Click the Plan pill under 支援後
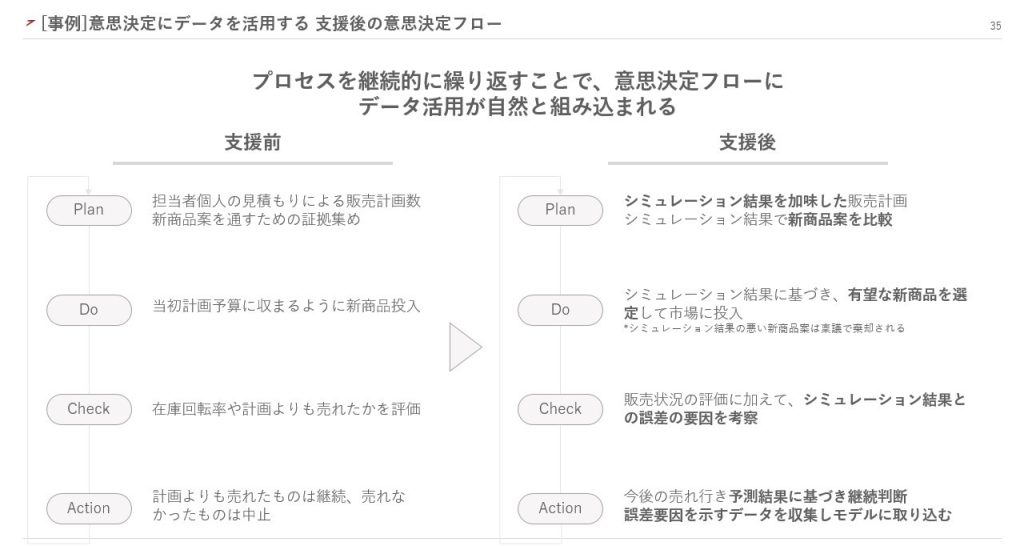This screenshot has height=546, width=1024. (x=560, y=210)
